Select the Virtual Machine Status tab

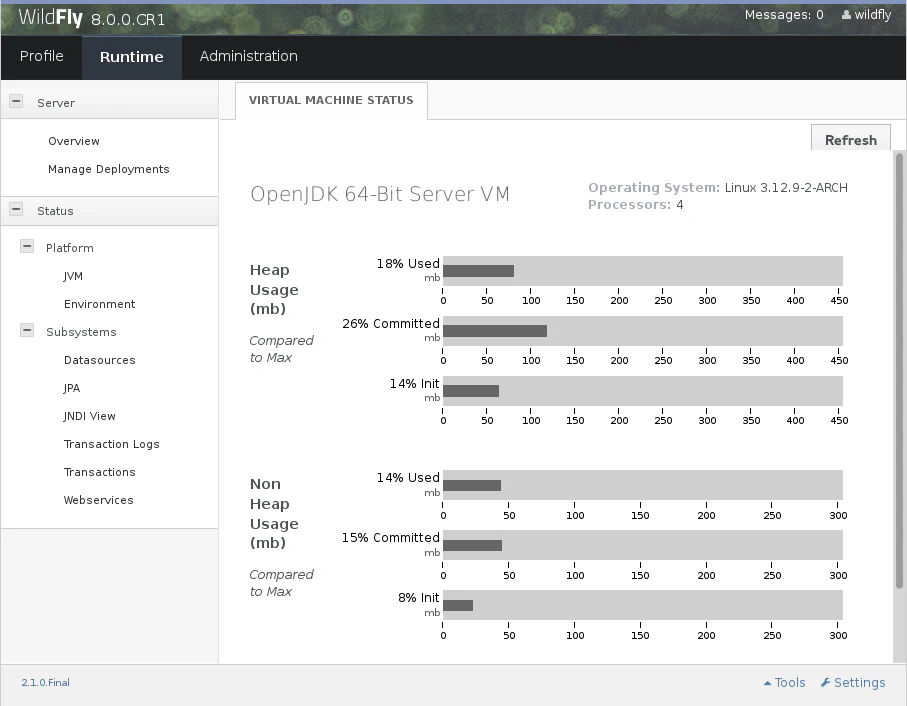coord(331,100)
